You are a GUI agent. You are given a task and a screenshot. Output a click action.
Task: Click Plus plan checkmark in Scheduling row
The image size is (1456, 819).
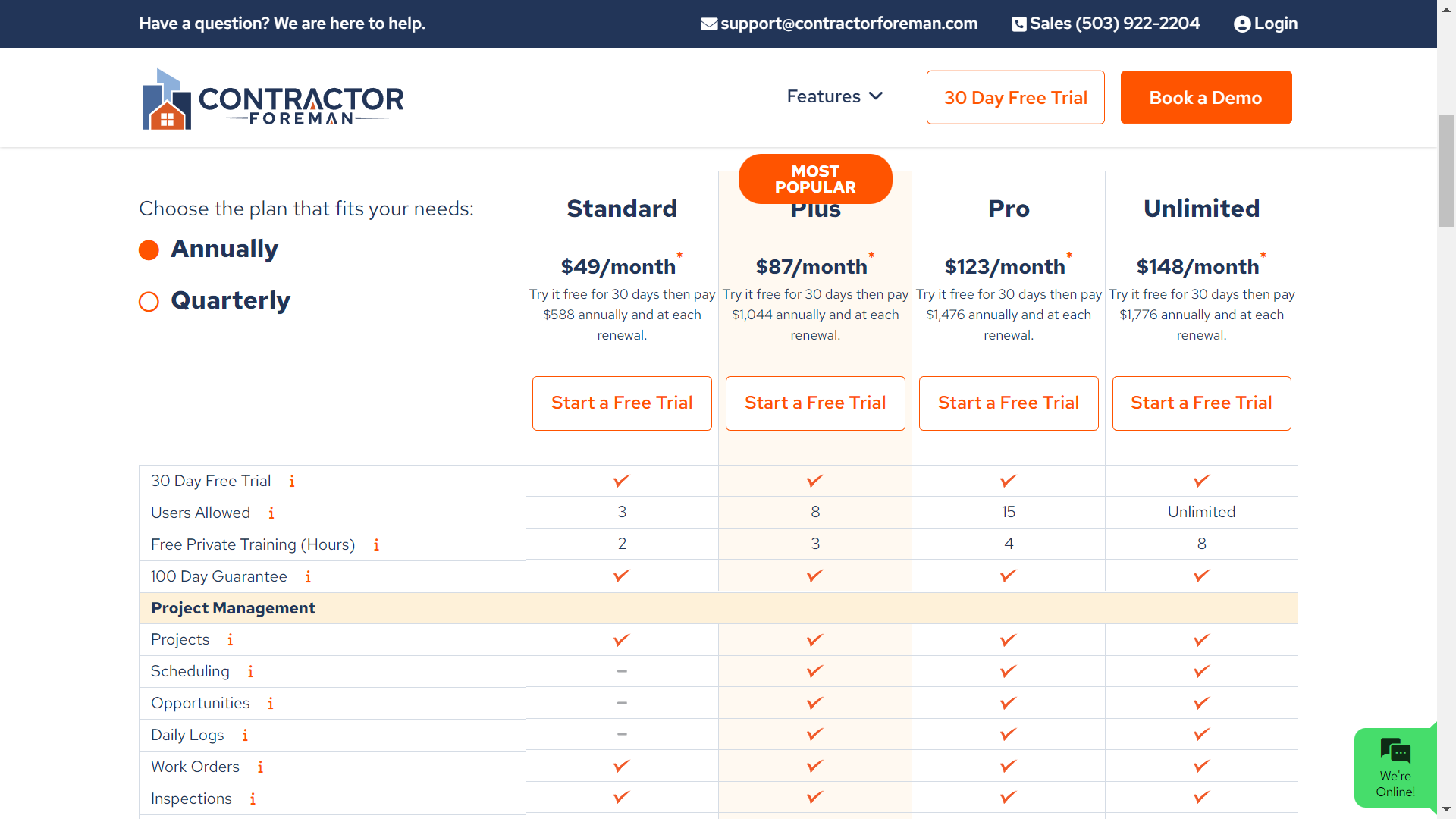[x=815, y=671]
